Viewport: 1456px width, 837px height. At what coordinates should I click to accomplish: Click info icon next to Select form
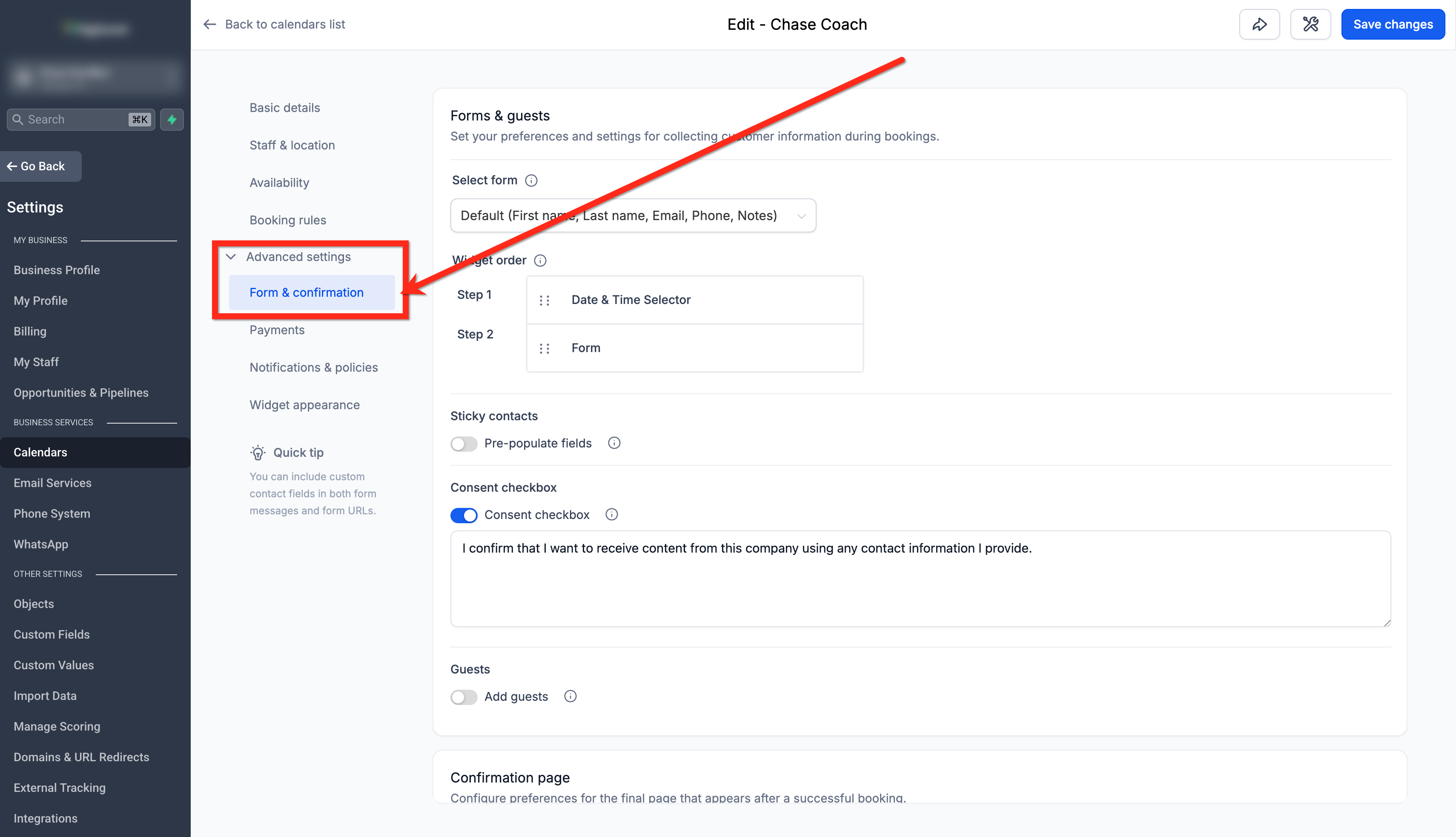point(531,181)
